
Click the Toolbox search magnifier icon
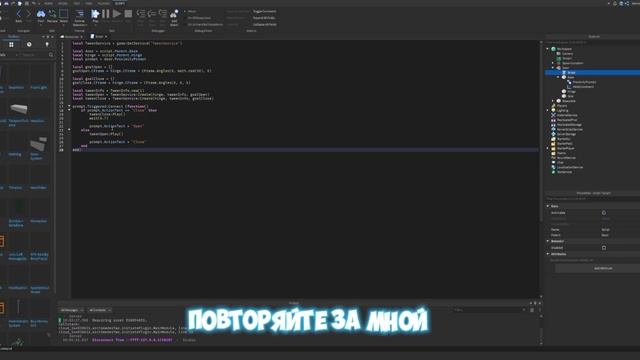(x=51, y=55)
